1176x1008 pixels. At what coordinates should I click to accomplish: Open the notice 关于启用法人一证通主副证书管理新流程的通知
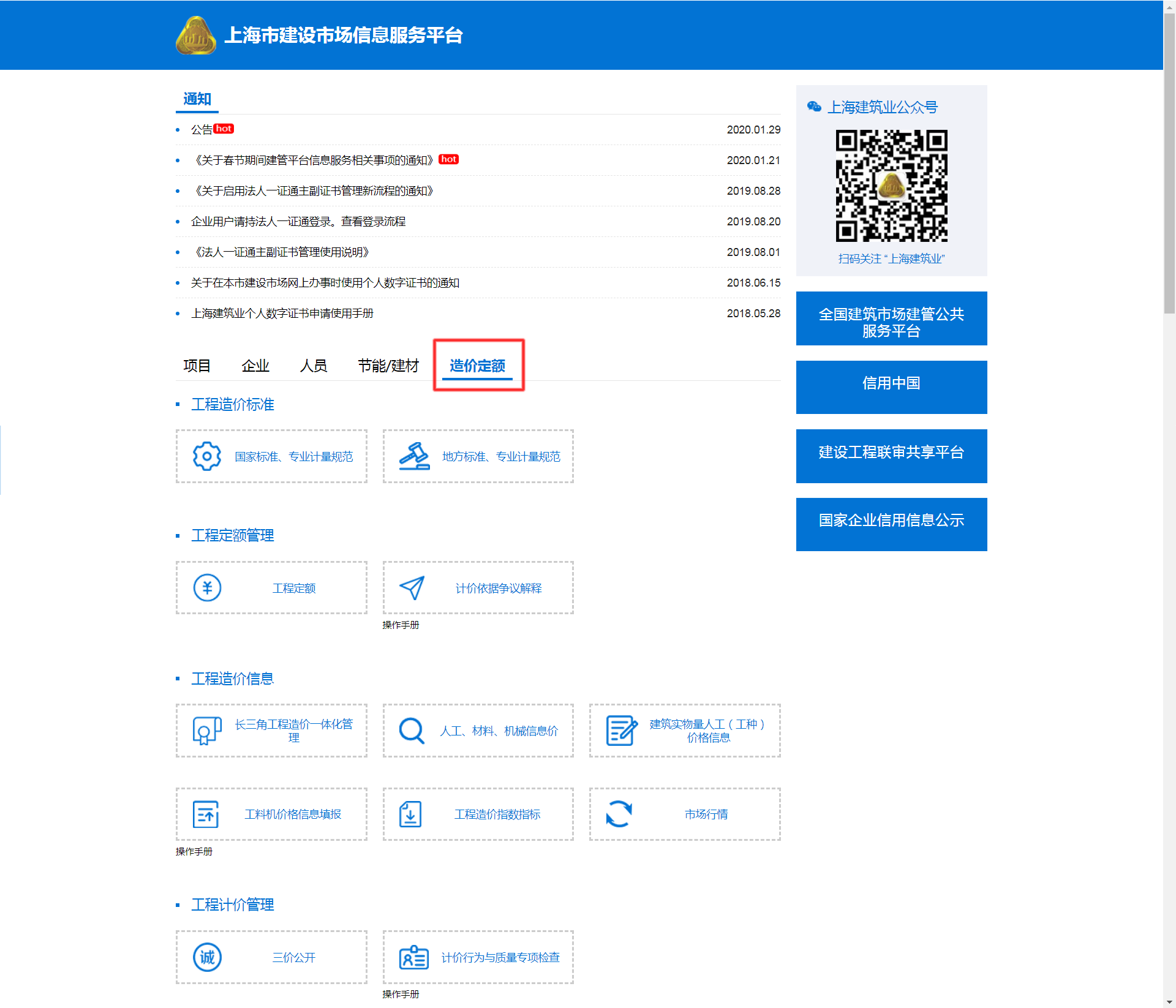314,190
